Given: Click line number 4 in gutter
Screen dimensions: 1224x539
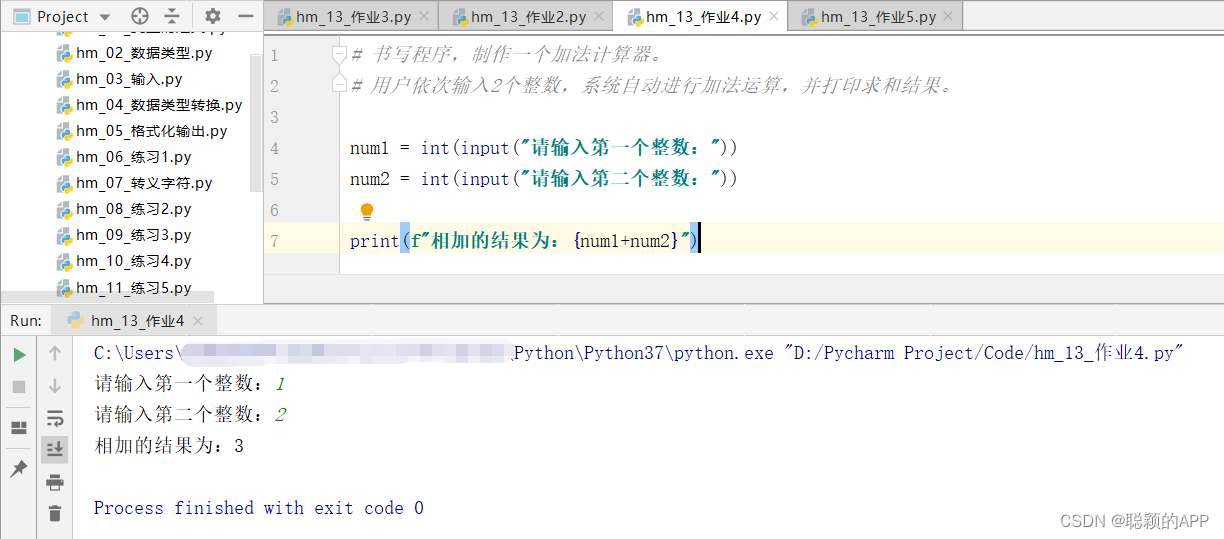Looking at the screenshot, I should 275,148.
